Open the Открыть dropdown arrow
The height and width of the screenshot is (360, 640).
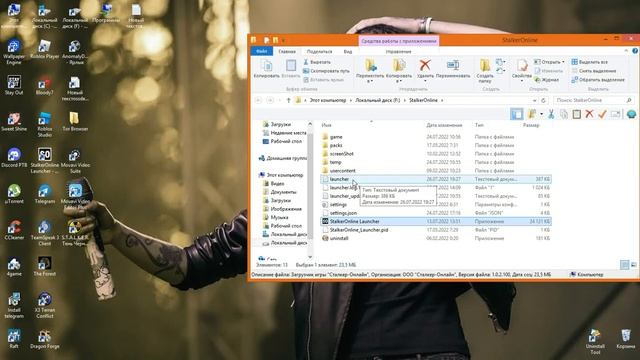pyautogui.click(x=563, y=62)
